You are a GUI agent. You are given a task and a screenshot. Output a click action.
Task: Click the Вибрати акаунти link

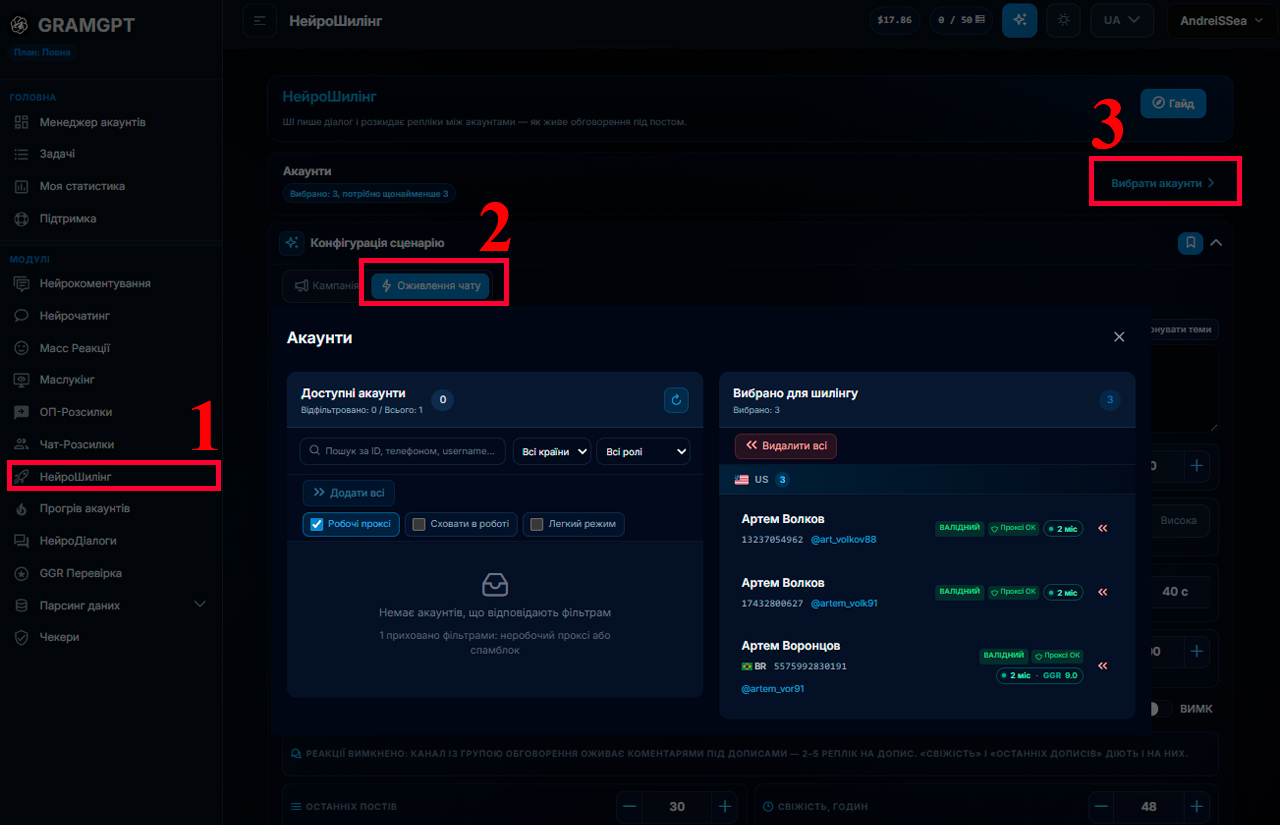click(x=1163, y=183)
